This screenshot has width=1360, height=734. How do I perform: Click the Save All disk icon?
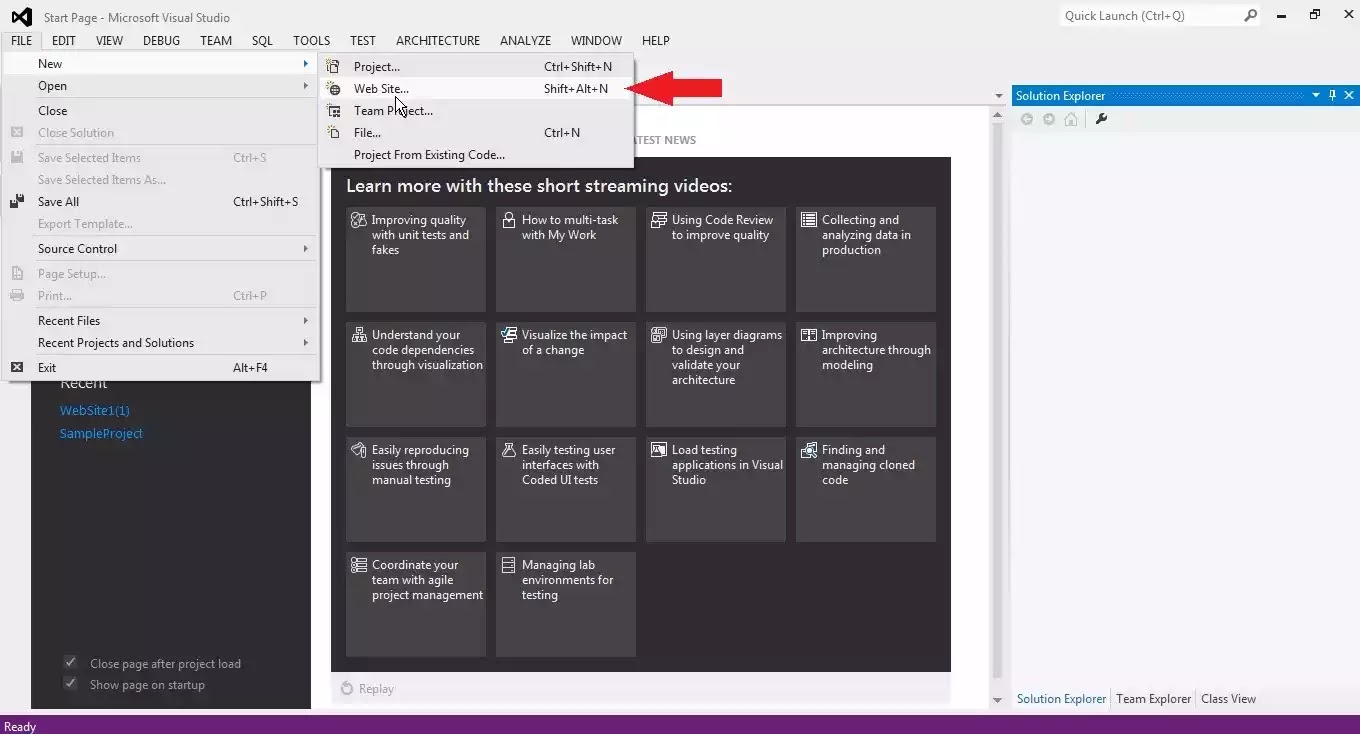coord(17,202)
